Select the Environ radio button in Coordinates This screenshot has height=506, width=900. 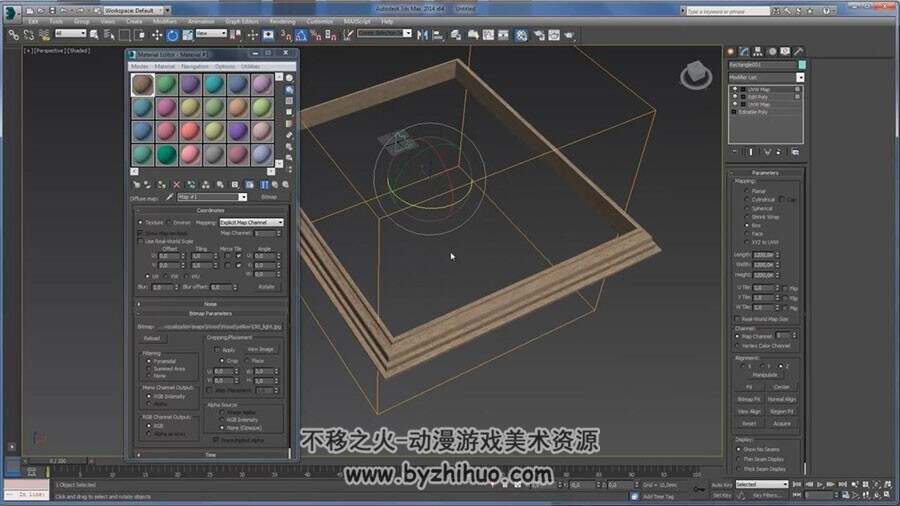(x=169, y=223)
